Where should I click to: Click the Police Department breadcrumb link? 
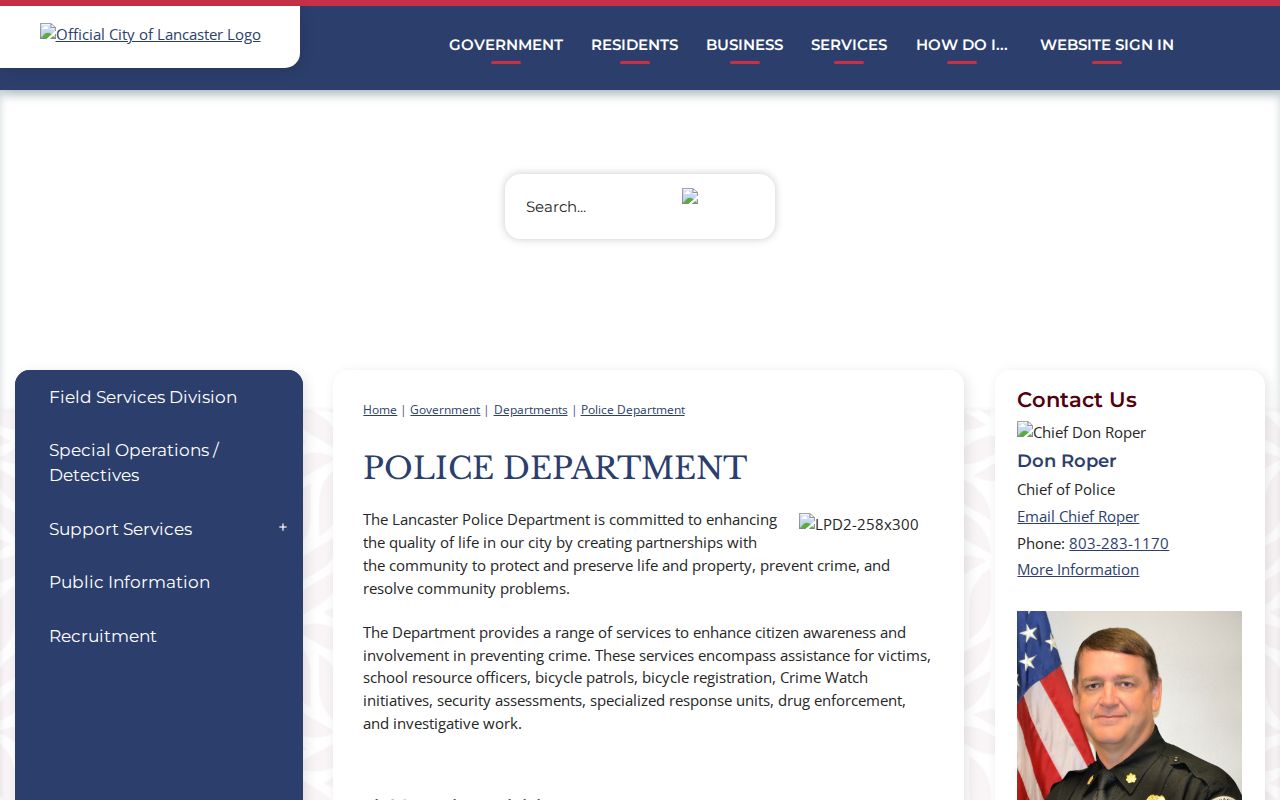633,410
